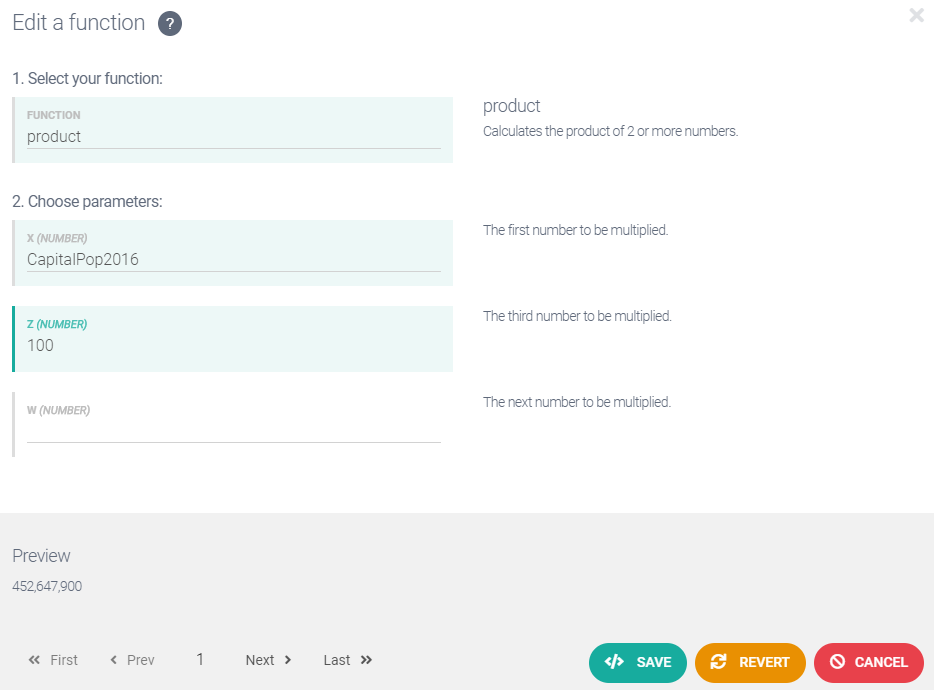Focus the Z parameter field containing 100

coord(233,346)
